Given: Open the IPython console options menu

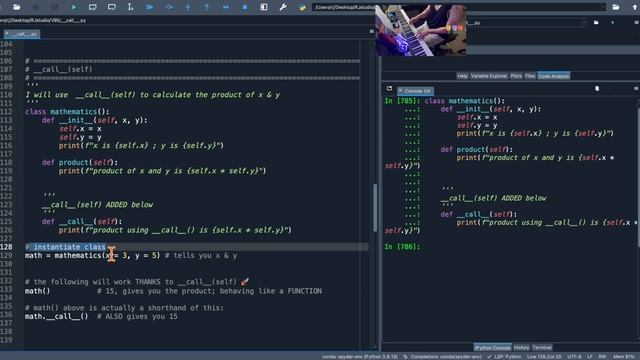Looking at the screenshot, I should (636, 89).
